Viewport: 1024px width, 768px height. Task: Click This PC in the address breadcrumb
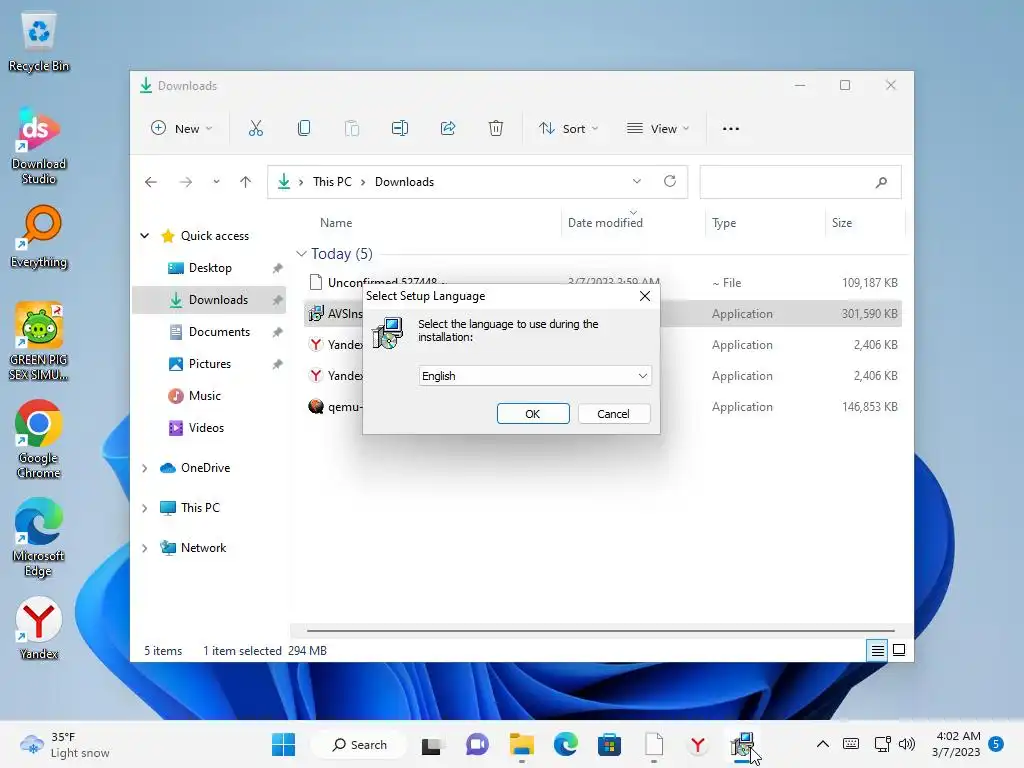coord(332,182)
